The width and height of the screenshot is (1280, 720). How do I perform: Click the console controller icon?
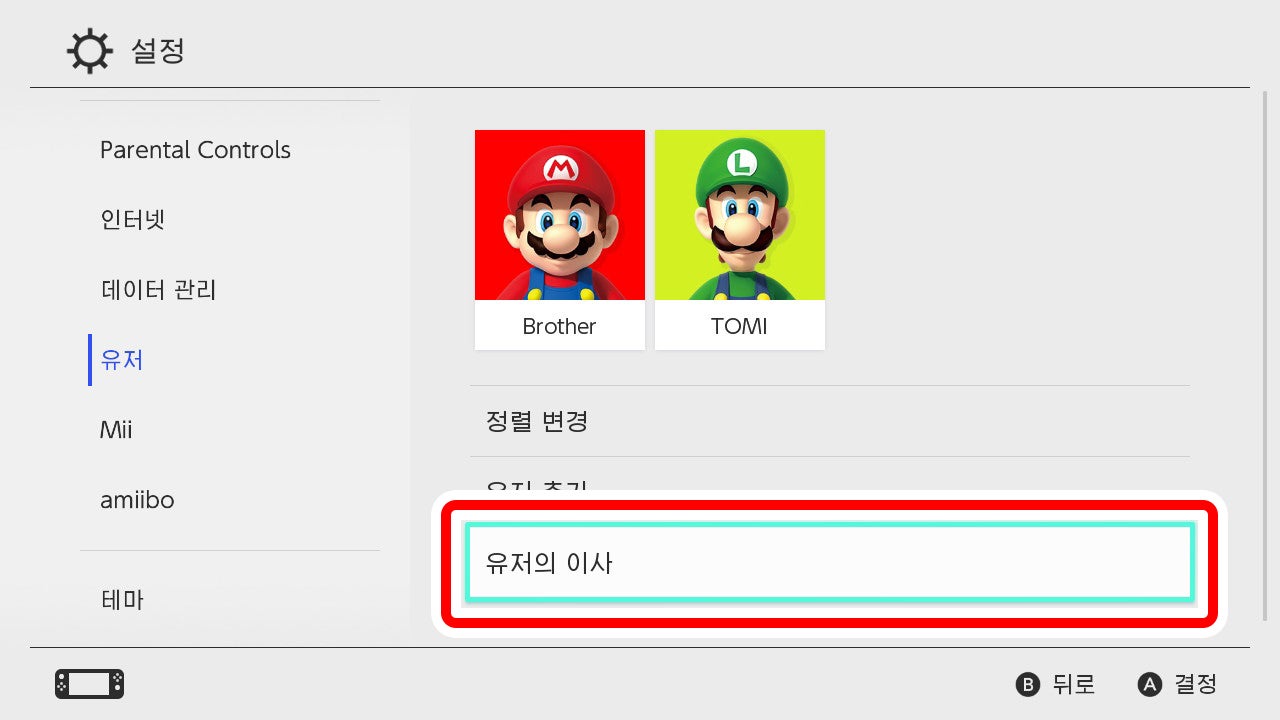point(89,684)
